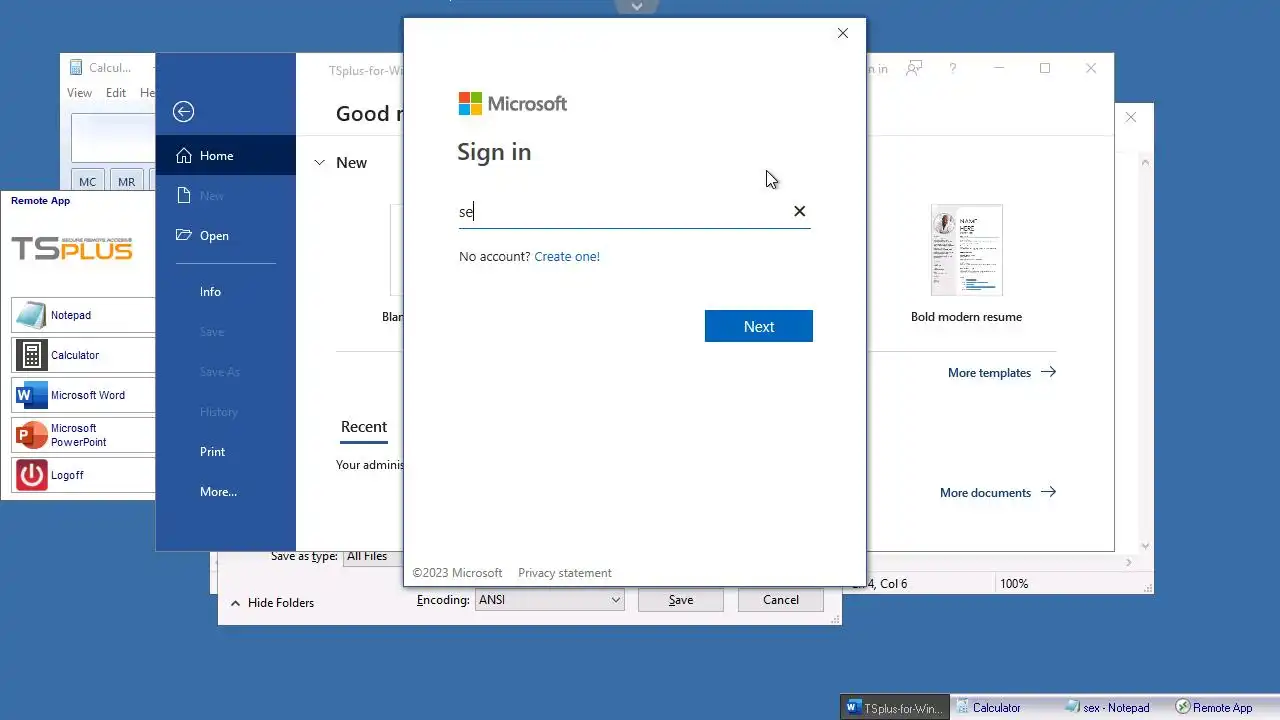Click the Microsoft logo in sign-in dialog
Viewport: 1280px width, 720px height.
point(513,104)
